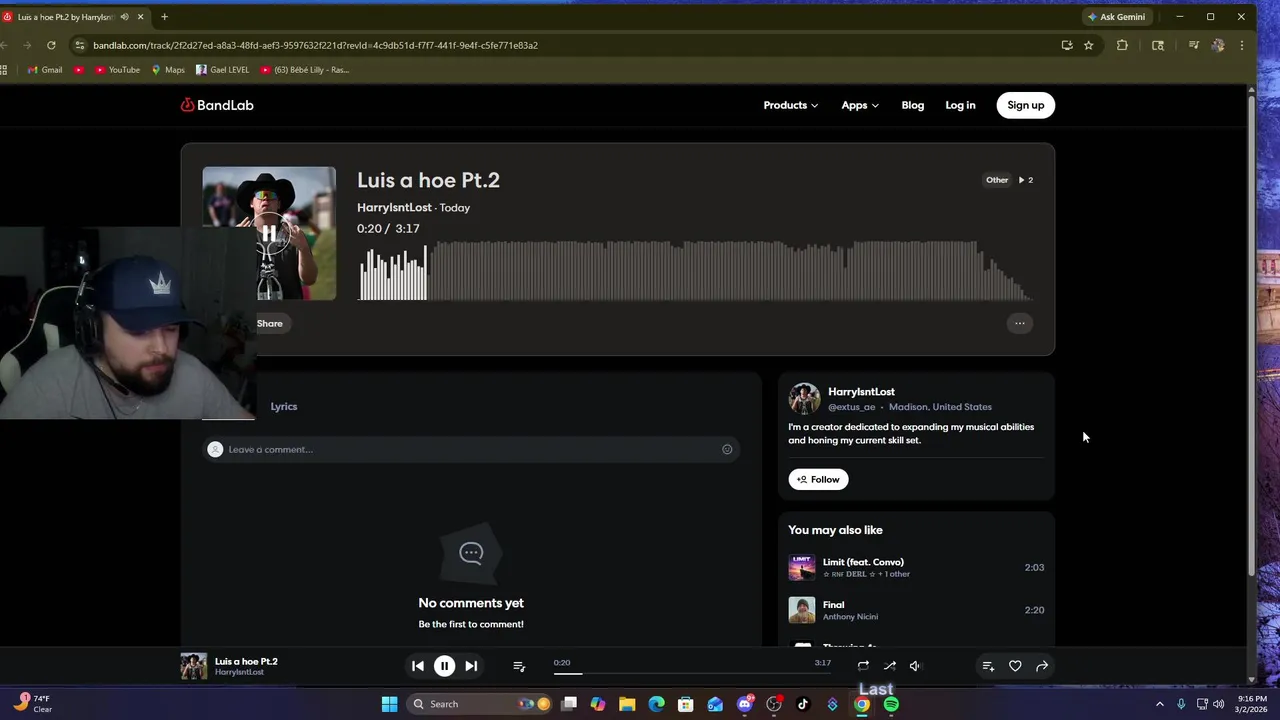Add track to playlist icon
The height and width of the screenshot is (720, 1280).
(988, 666)
